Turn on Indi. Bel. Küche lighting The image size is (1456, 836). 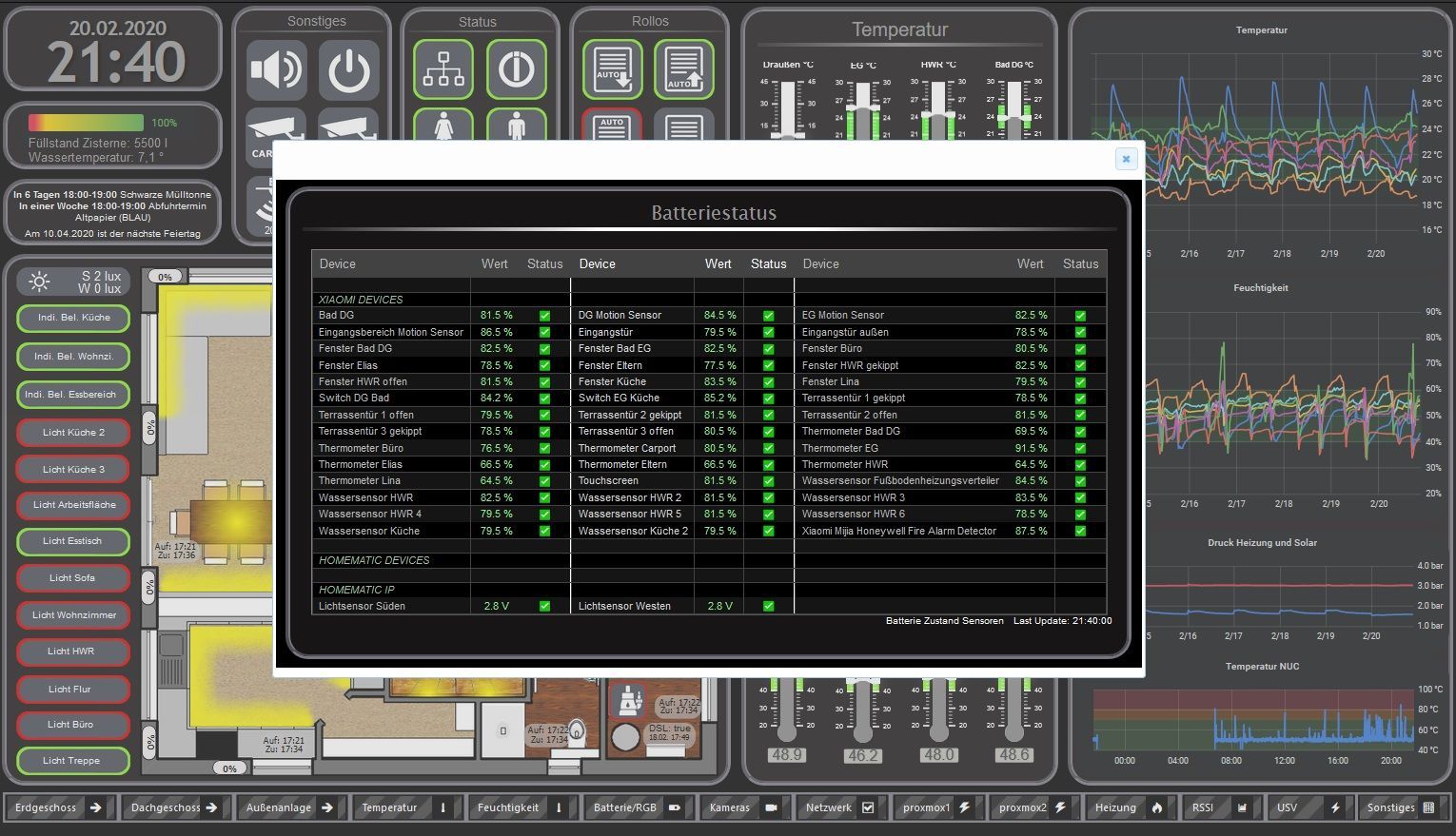coord(73,318)
